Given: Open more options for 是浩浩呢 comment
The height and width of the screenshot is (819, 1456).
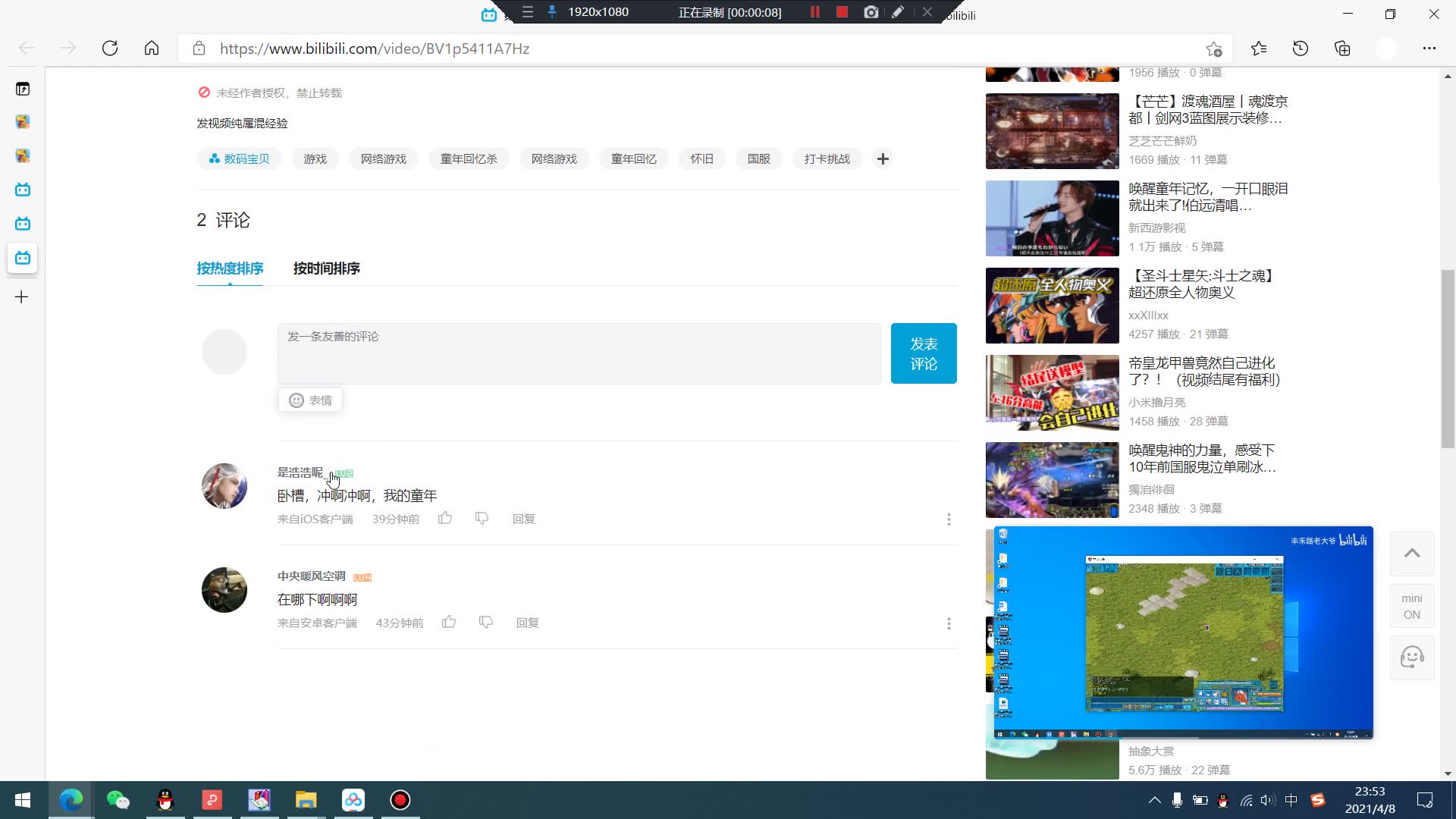Looking at the screenshot, I should click(x=949, y=519).
